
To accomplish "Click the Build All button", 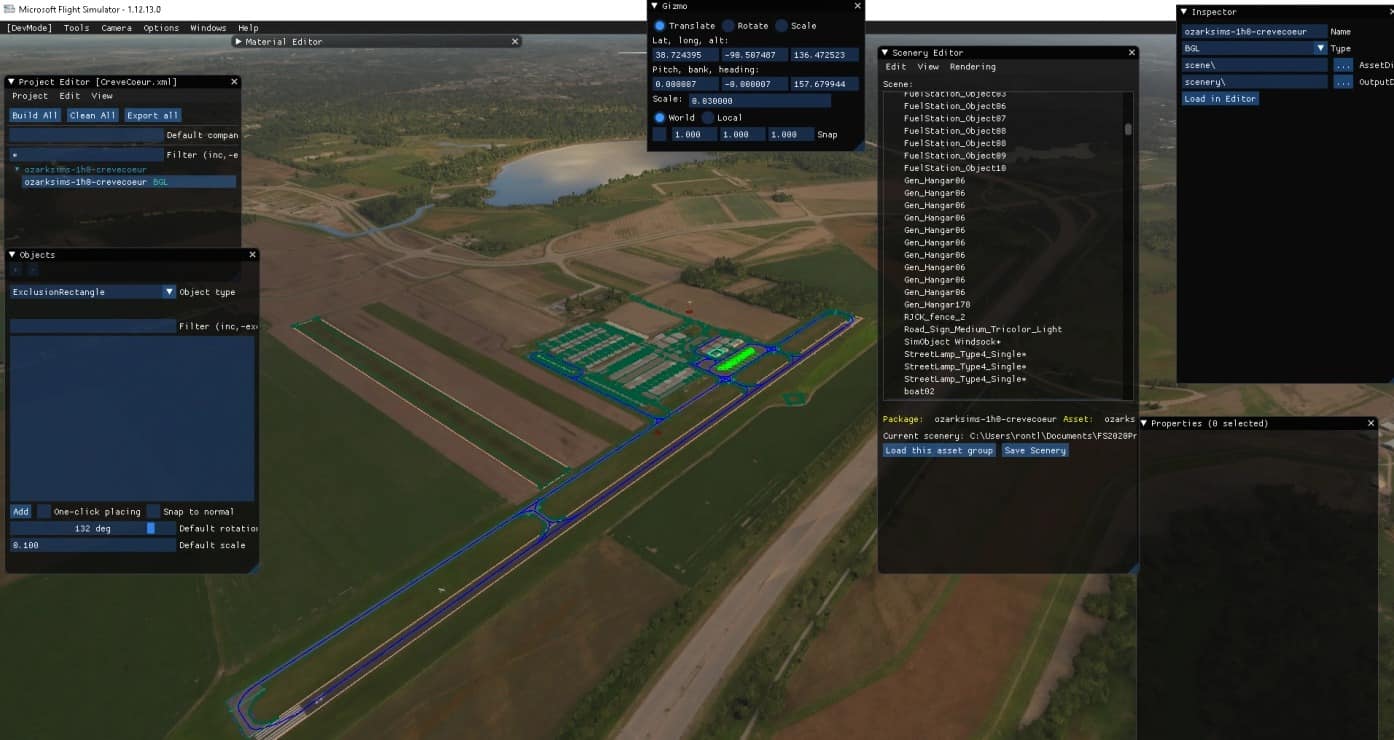I will point(35,115).
